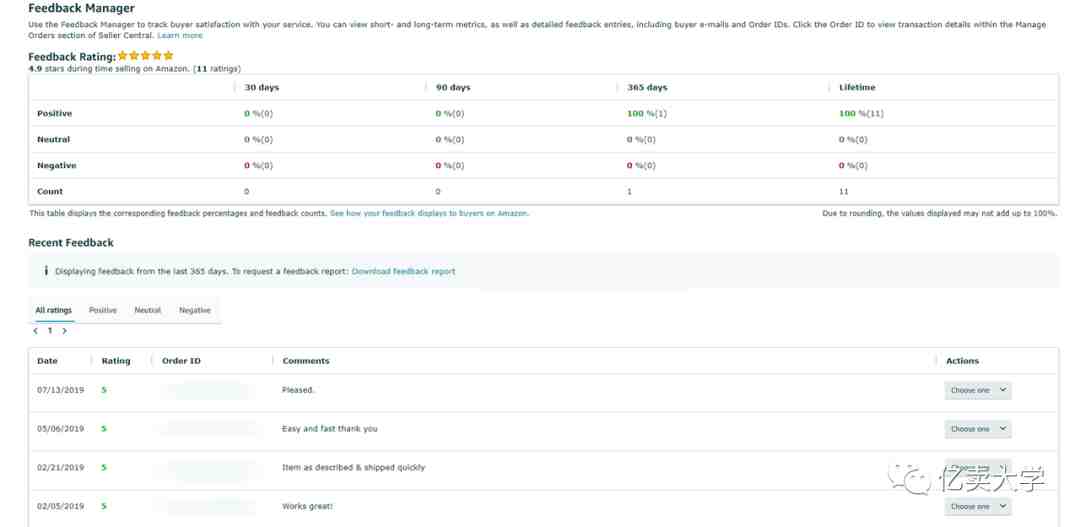Click Download feedback report link
Image resolution: width=1080 pixels, height=527 pixels.
(x=404, y=271)
